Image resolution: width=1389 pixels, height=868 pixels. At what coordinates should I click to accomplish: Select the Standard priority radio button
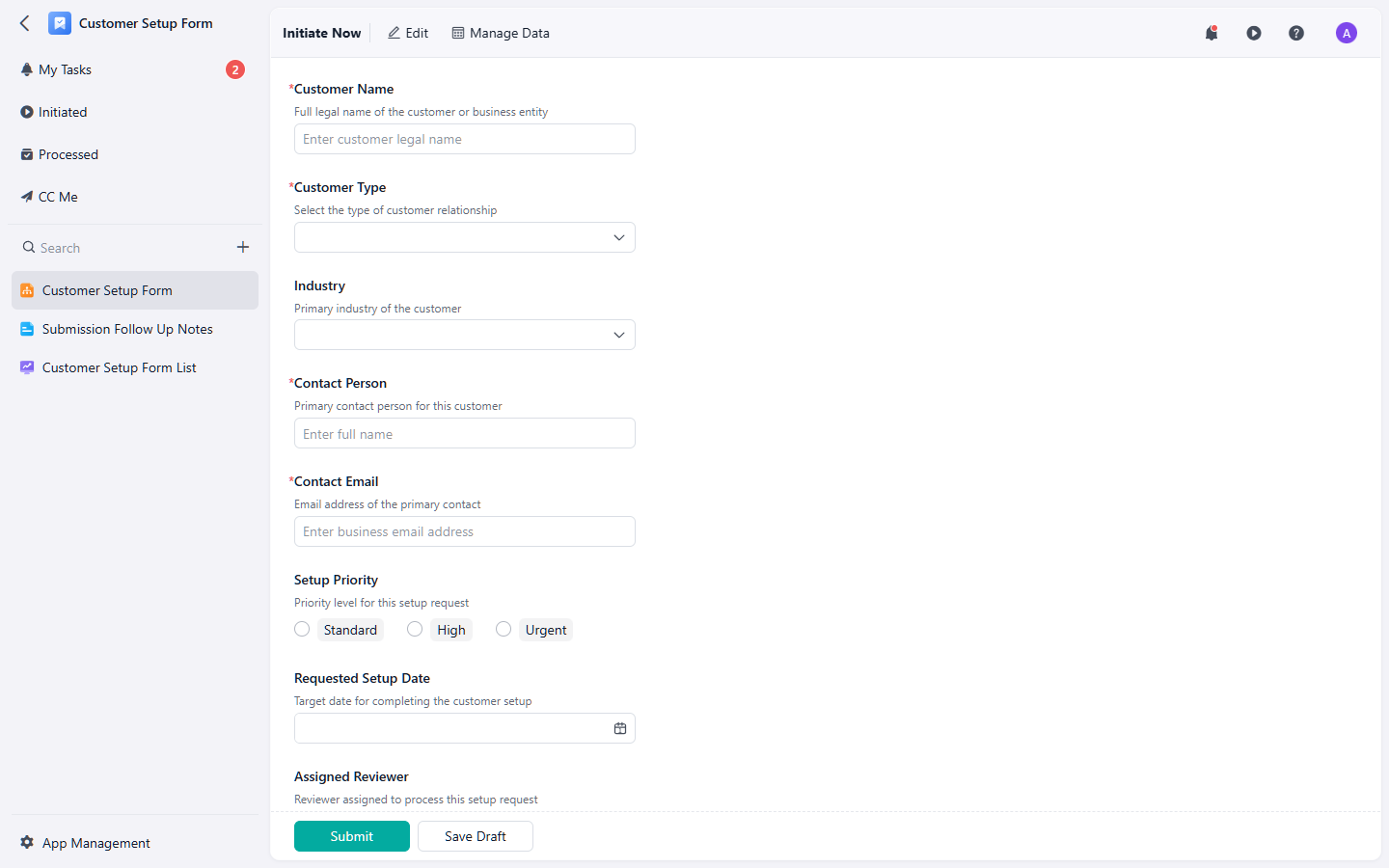(302, 629)
